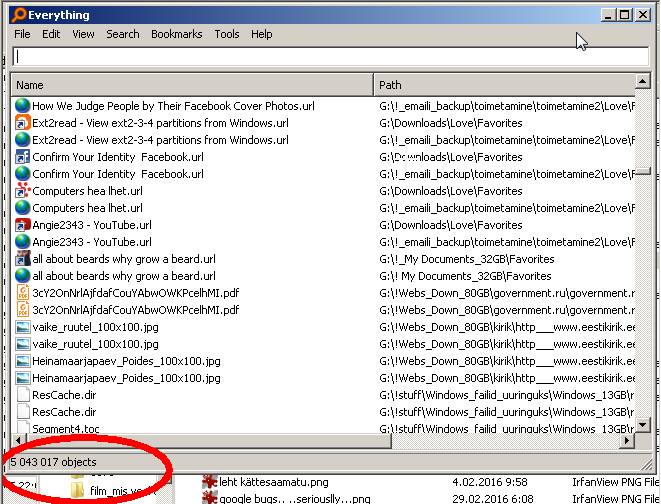This screenshot has width=661, height=504.
Task: Click date 4.02.2016 9:58 in background window
Action: coord(489,482)
